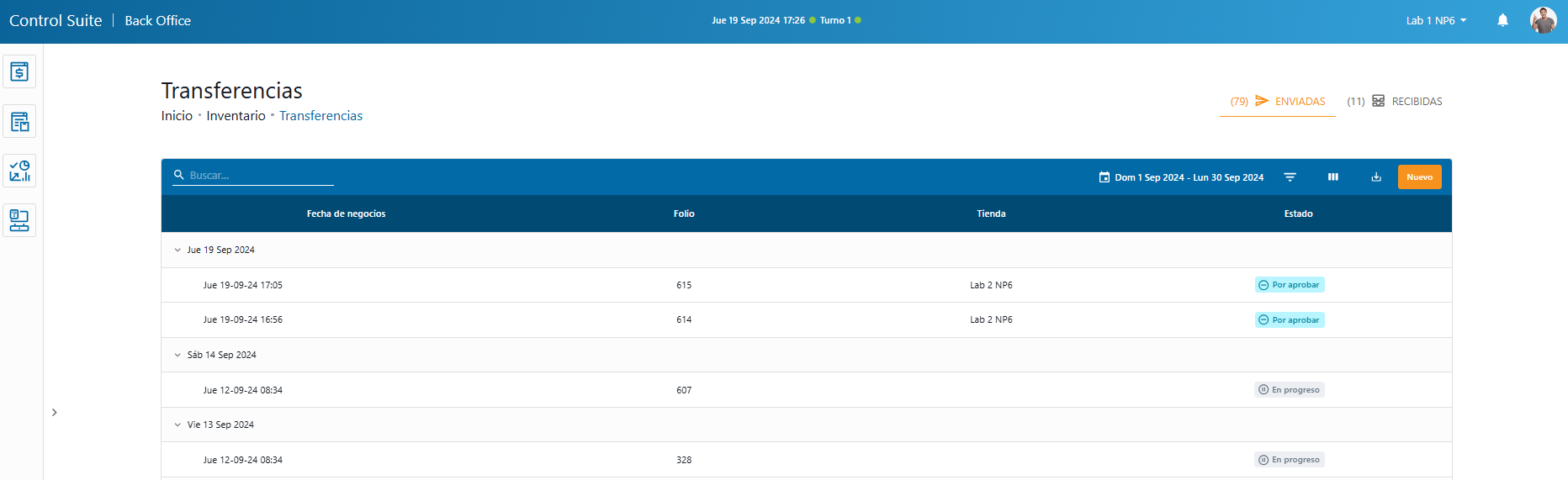Viewport: 1568px width, 480px height.
Task: Open the reports chart sidebar icon
Action: tap(19, 171)
